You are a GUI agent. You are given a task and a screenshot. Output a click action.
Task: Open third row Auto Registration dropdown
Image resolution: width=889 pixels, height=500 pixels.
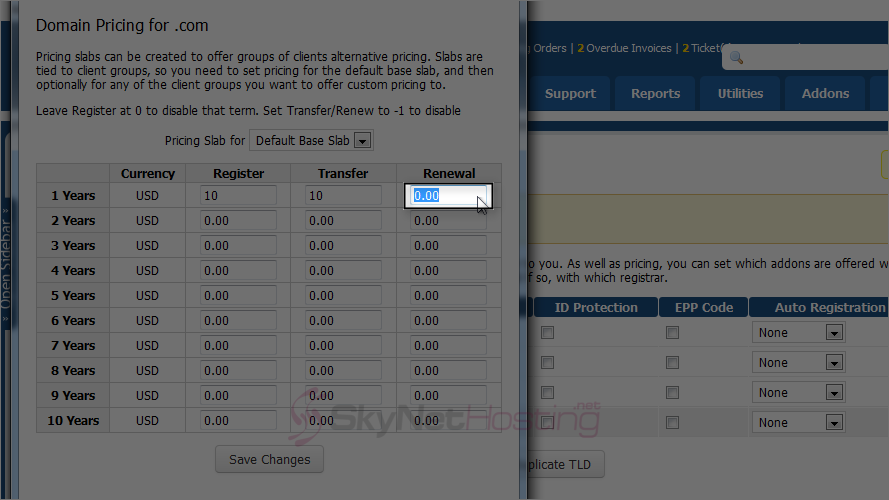click(x=798, y=392)
